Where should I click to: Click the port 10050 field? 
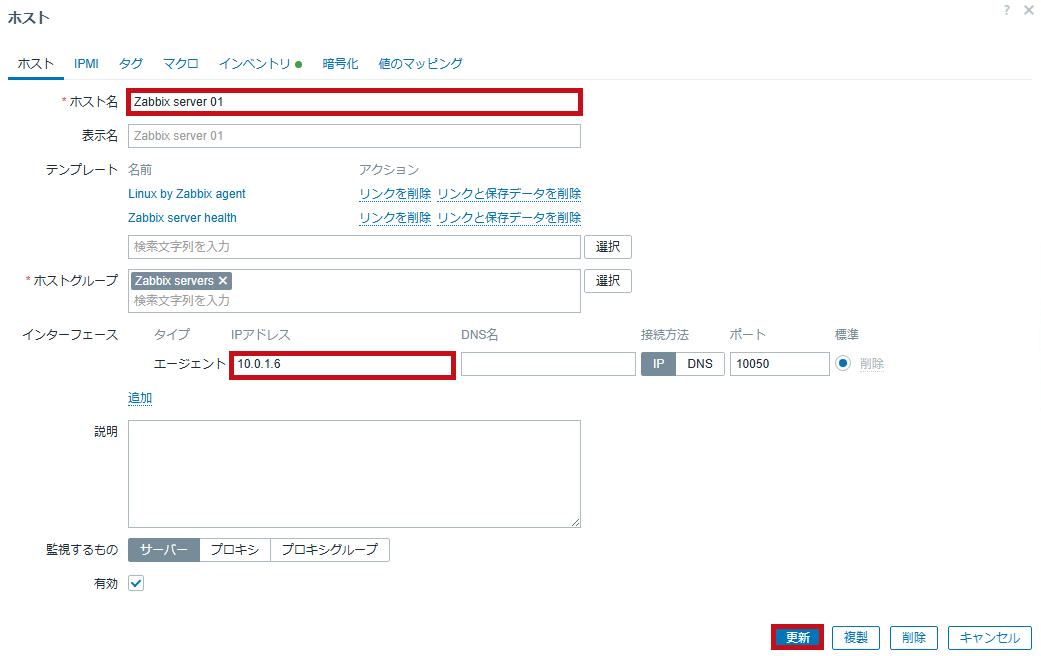click(779, 364)
